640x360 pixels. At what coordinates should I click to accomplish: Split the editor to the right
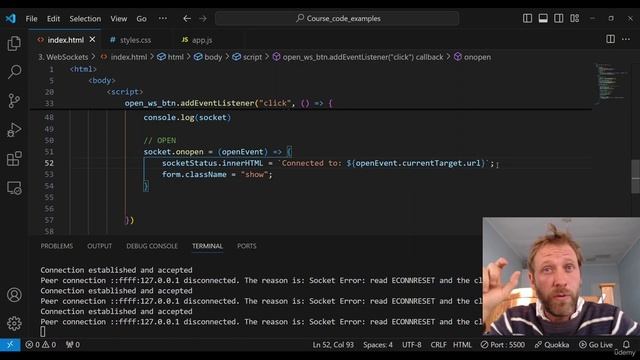(x=610, y=39)
